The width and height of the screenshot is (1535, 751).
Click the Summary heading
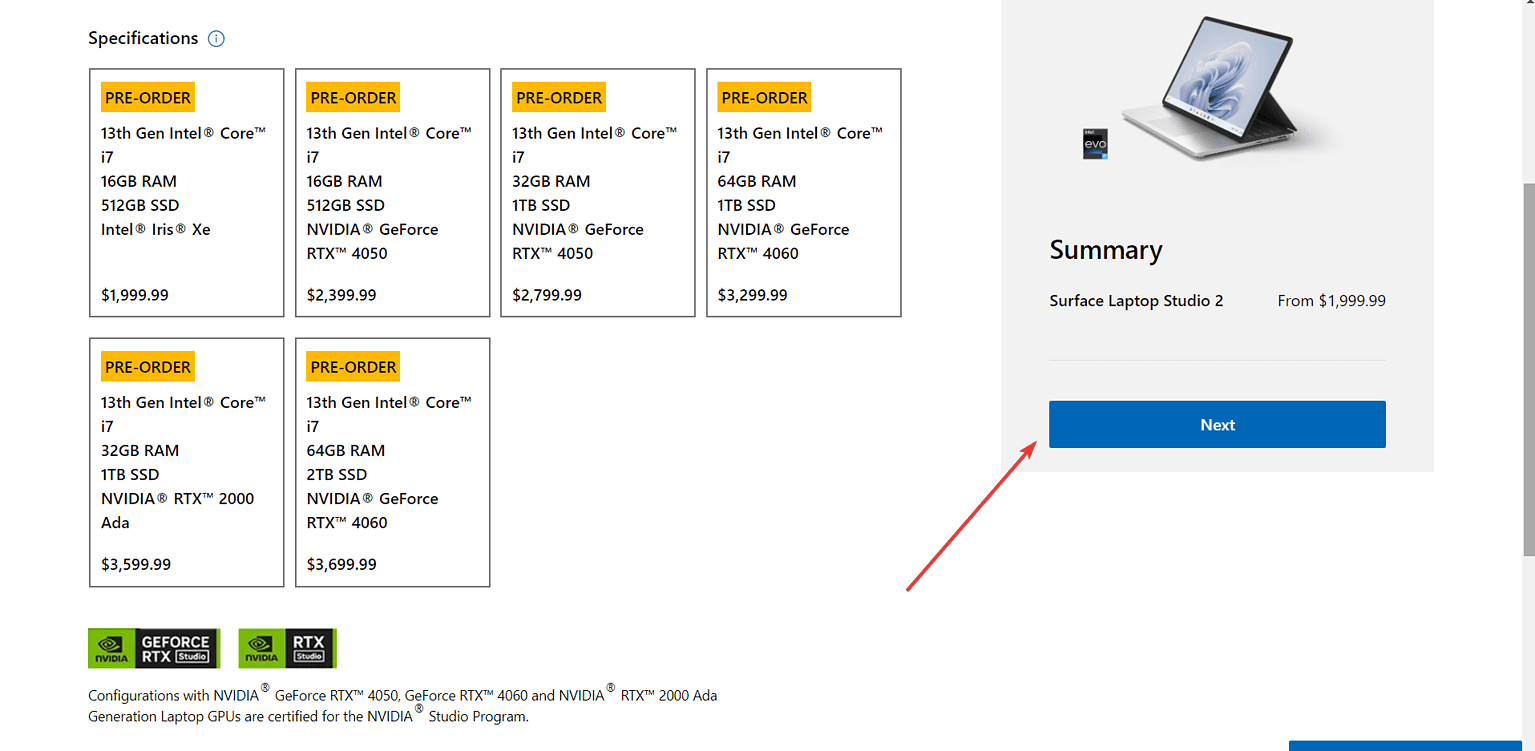click(1106, 250)
